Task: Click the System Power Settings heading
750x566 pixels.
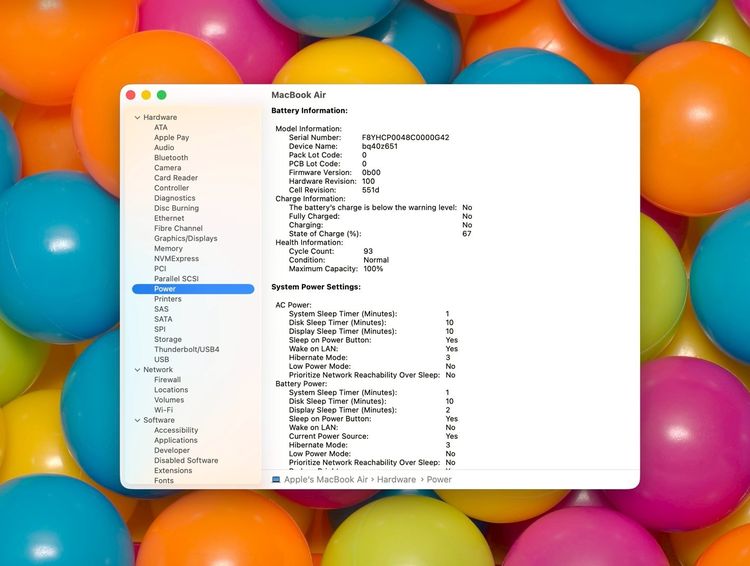Action: (316, 287)
